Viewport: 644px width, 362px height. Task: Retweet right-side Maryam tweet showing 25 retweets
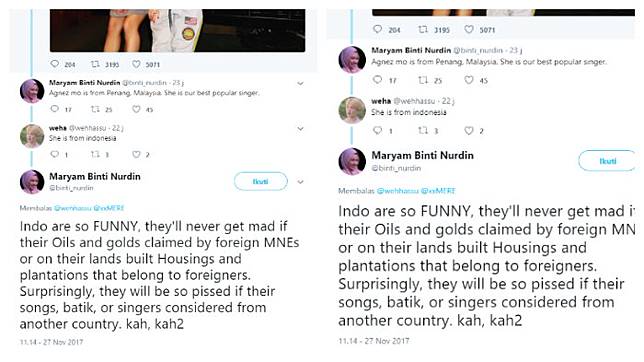(423, 80)
